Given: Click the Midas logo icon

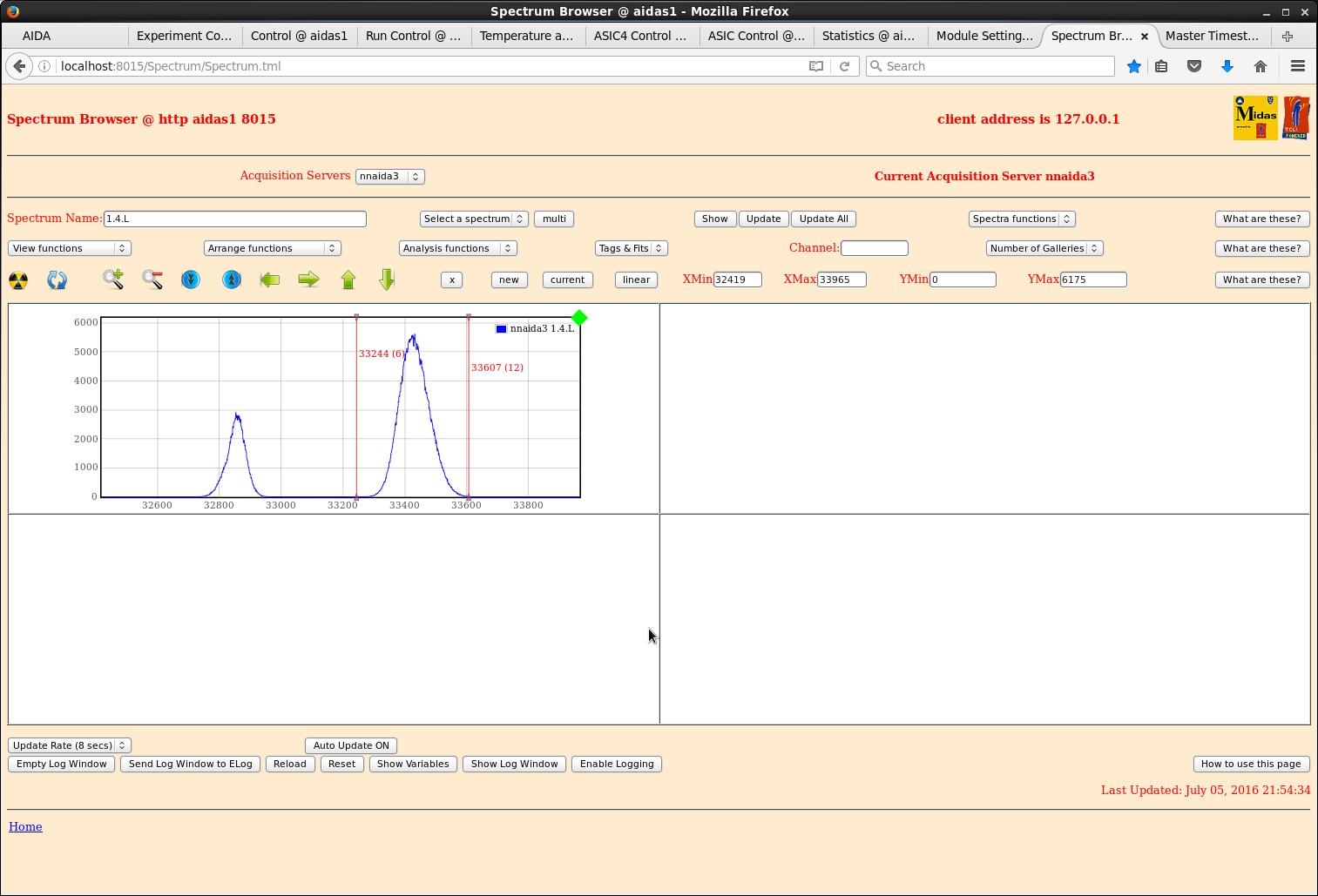Looking at the screenshot, I should pos(1255,118).
